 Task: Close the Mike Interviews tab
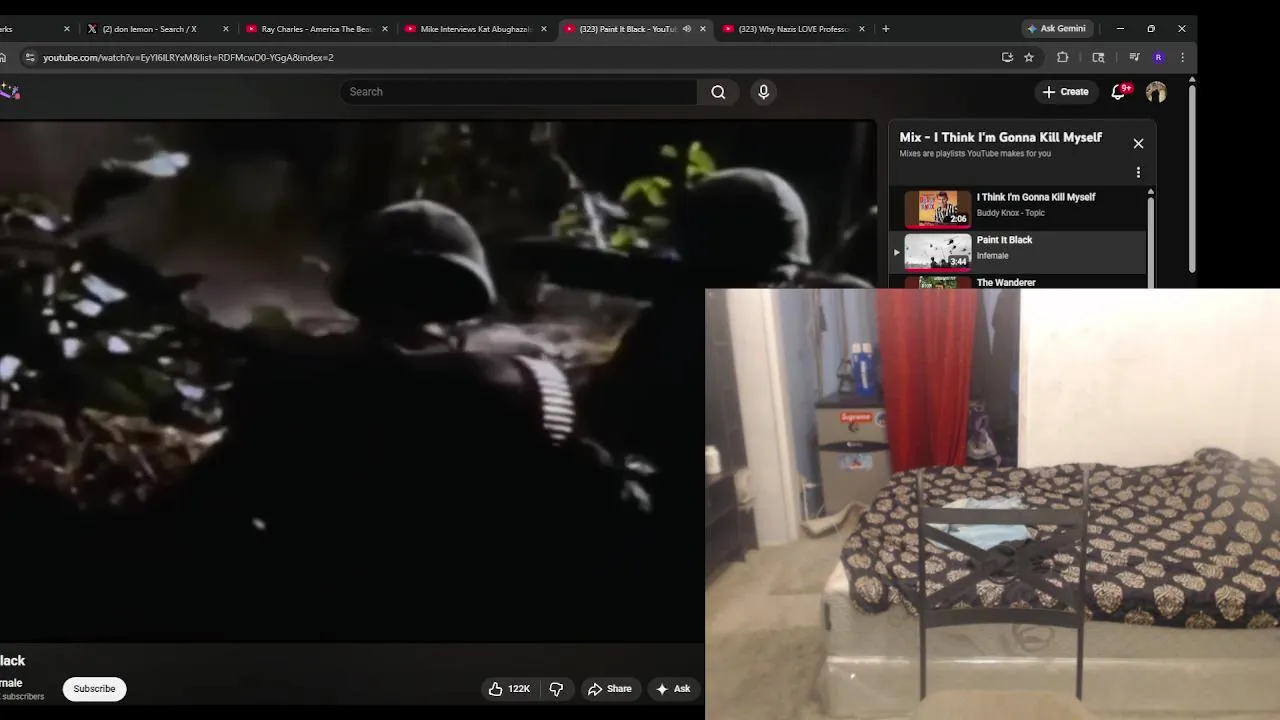point(544,29)
